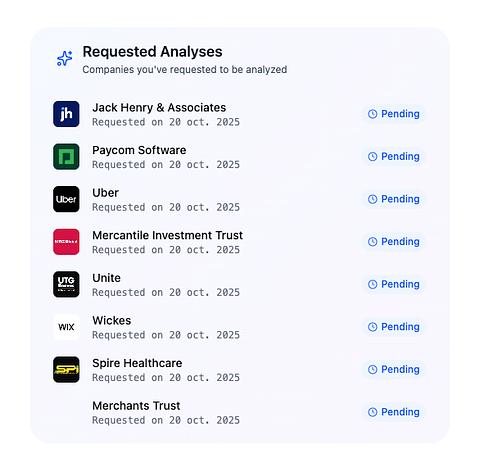Open the Unite UTG logo icon

pyautogui.click(x=66, y=284)
